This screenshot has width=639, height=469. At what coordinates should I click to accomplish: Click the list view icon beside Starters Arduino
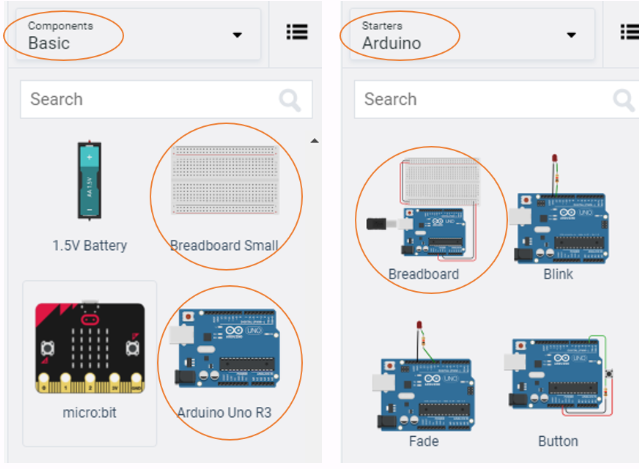point(630,32)
